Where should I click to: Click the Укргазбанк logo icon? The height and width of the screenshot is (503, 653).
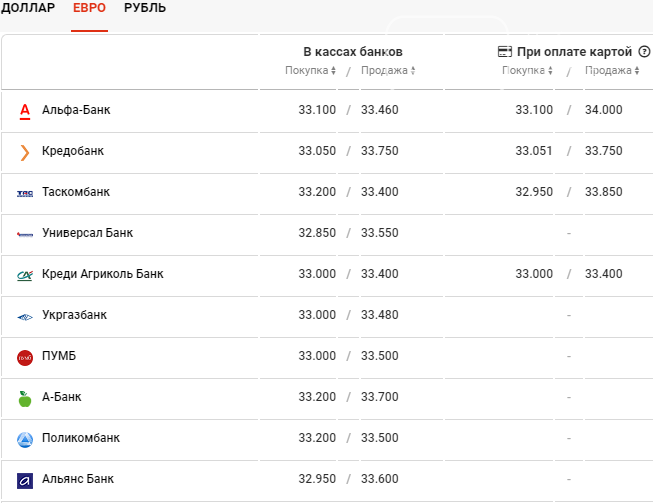(x=25, y=317)
